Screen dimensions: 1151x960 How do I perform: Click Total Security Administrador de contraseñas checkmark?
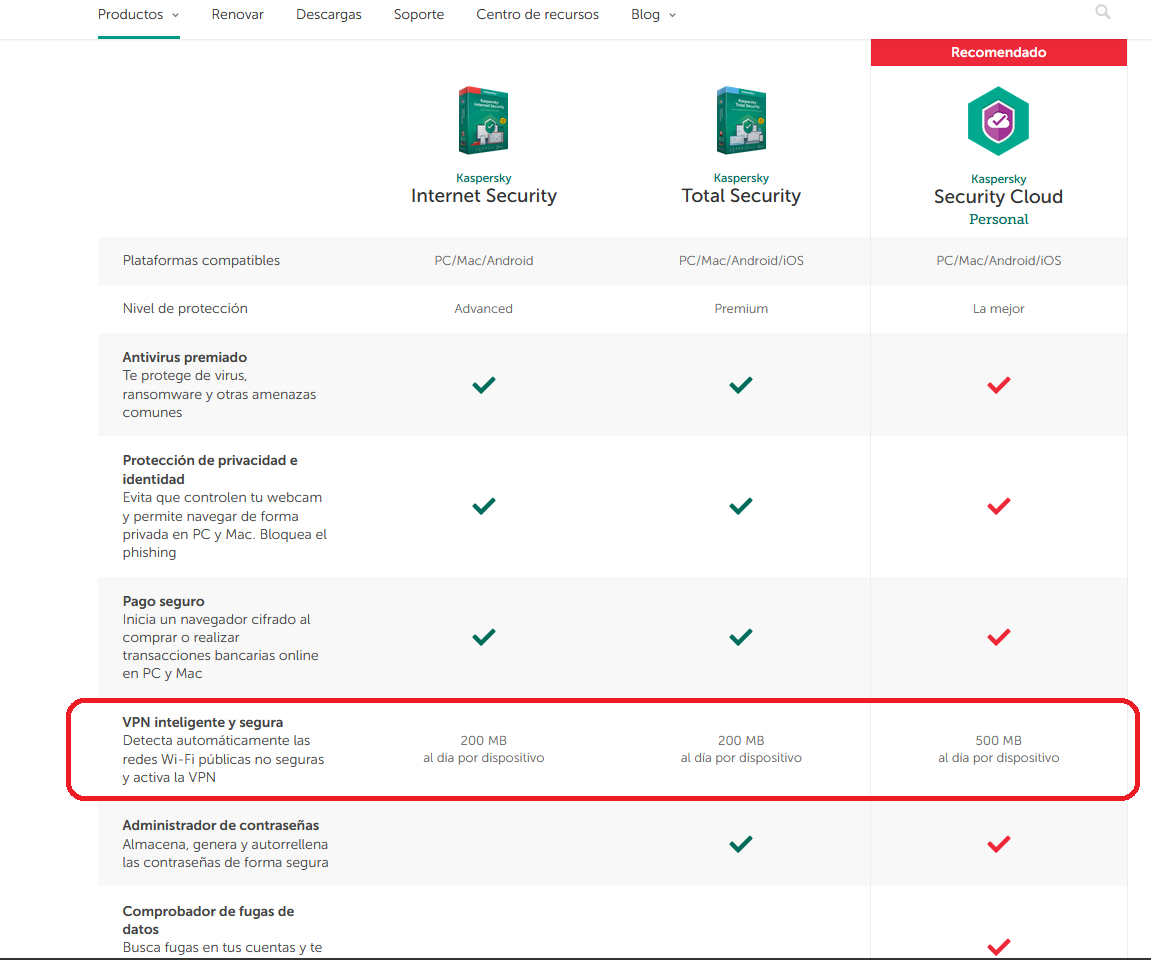pyautogui.click(x=741, y=844)
